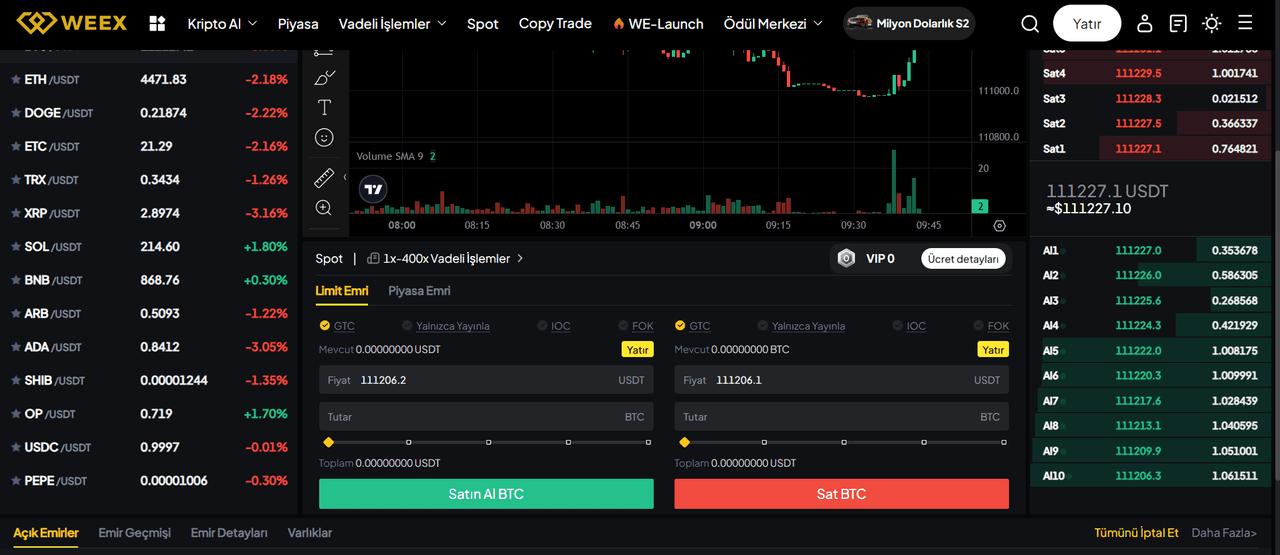Open the user profile icon
Image resolution: width=1280 pixels, height=555 pixels.
(1145, 23)
